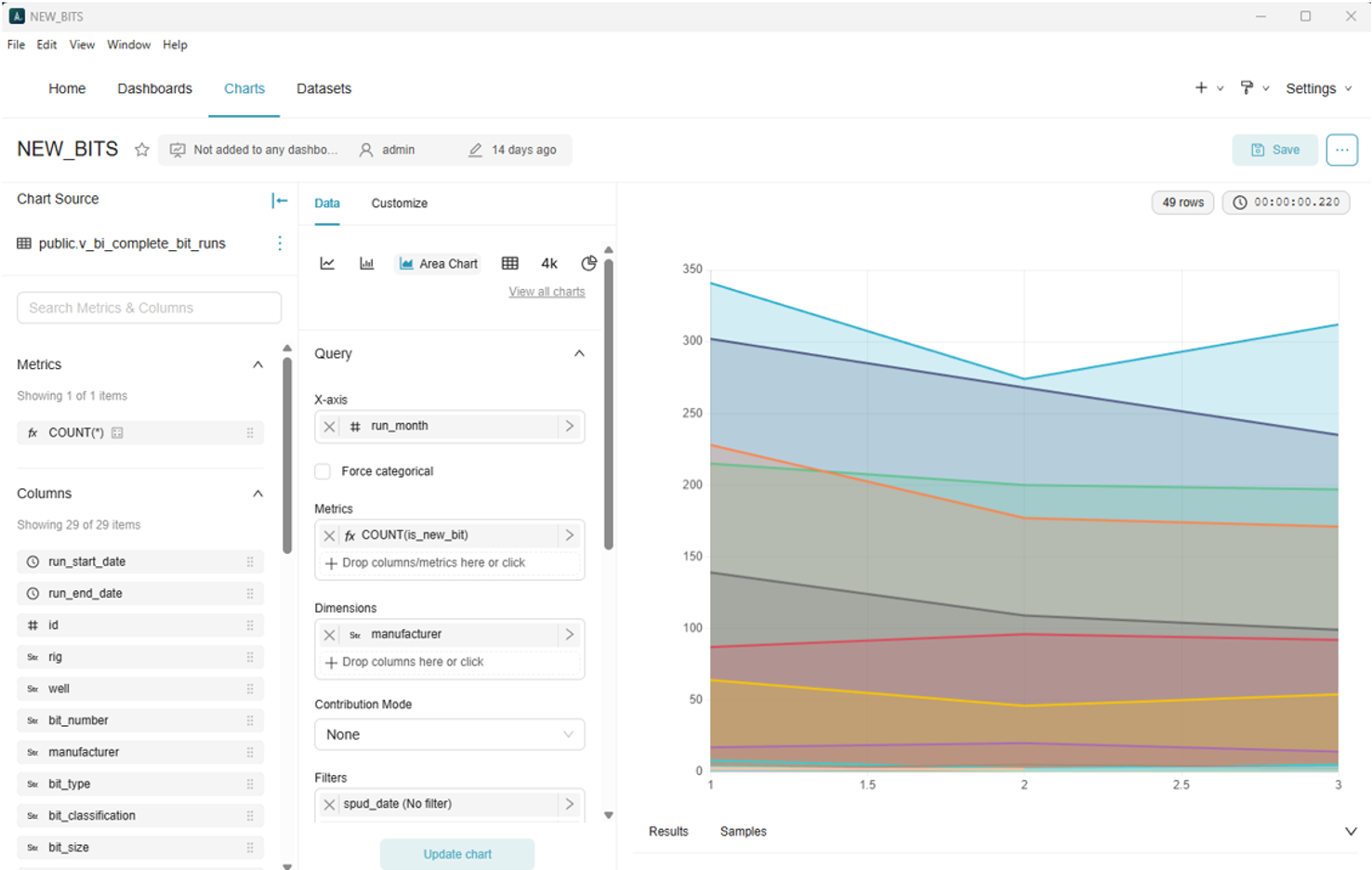Remove manufacturer dimension
This screenshot has height=870, width=1372.
pyautogui.click(x=329, y=635)
